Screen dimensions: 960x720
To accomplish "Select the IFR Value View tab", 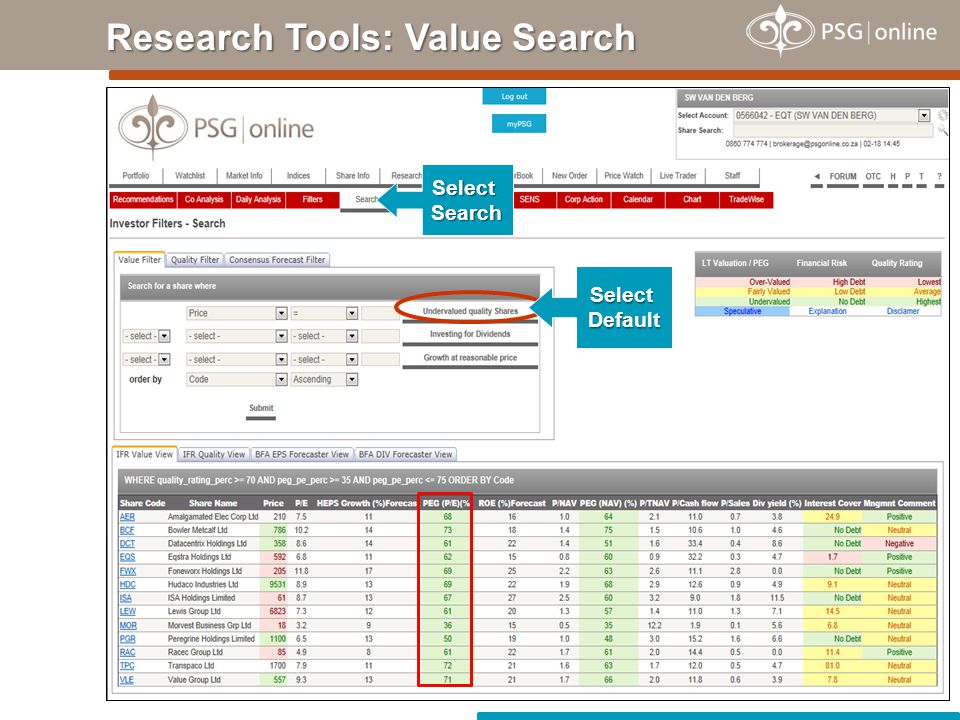I will [145, 454].
